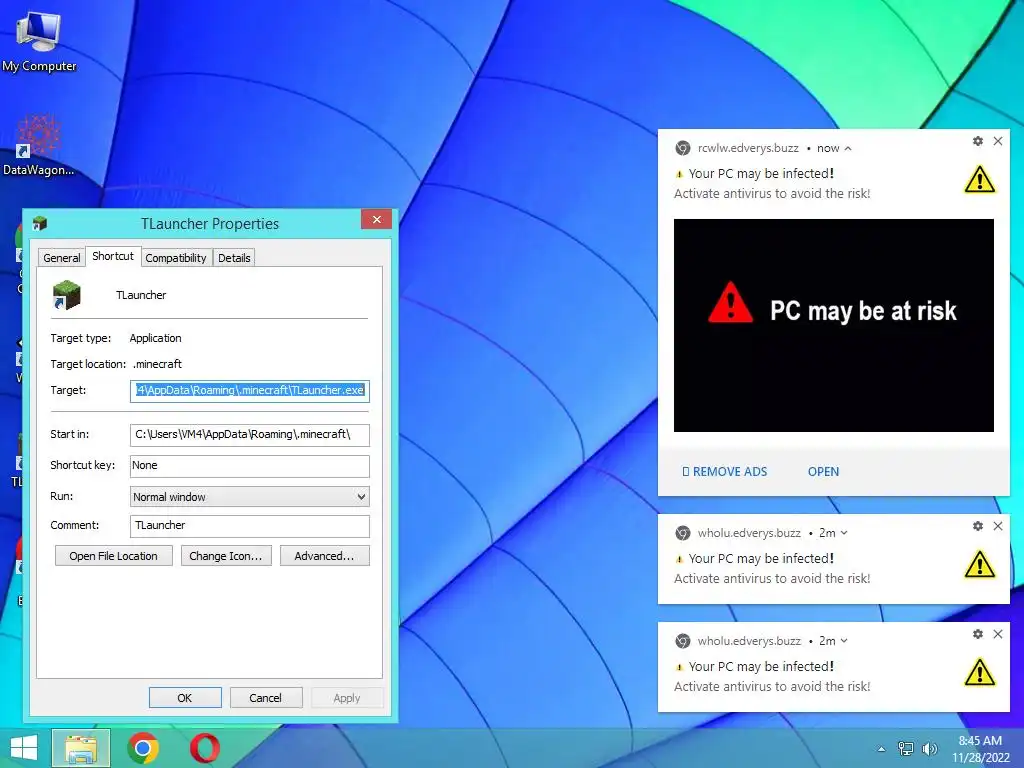
Task: Click yellow warning triangle on middle notification
Action: tap(980, 565)
